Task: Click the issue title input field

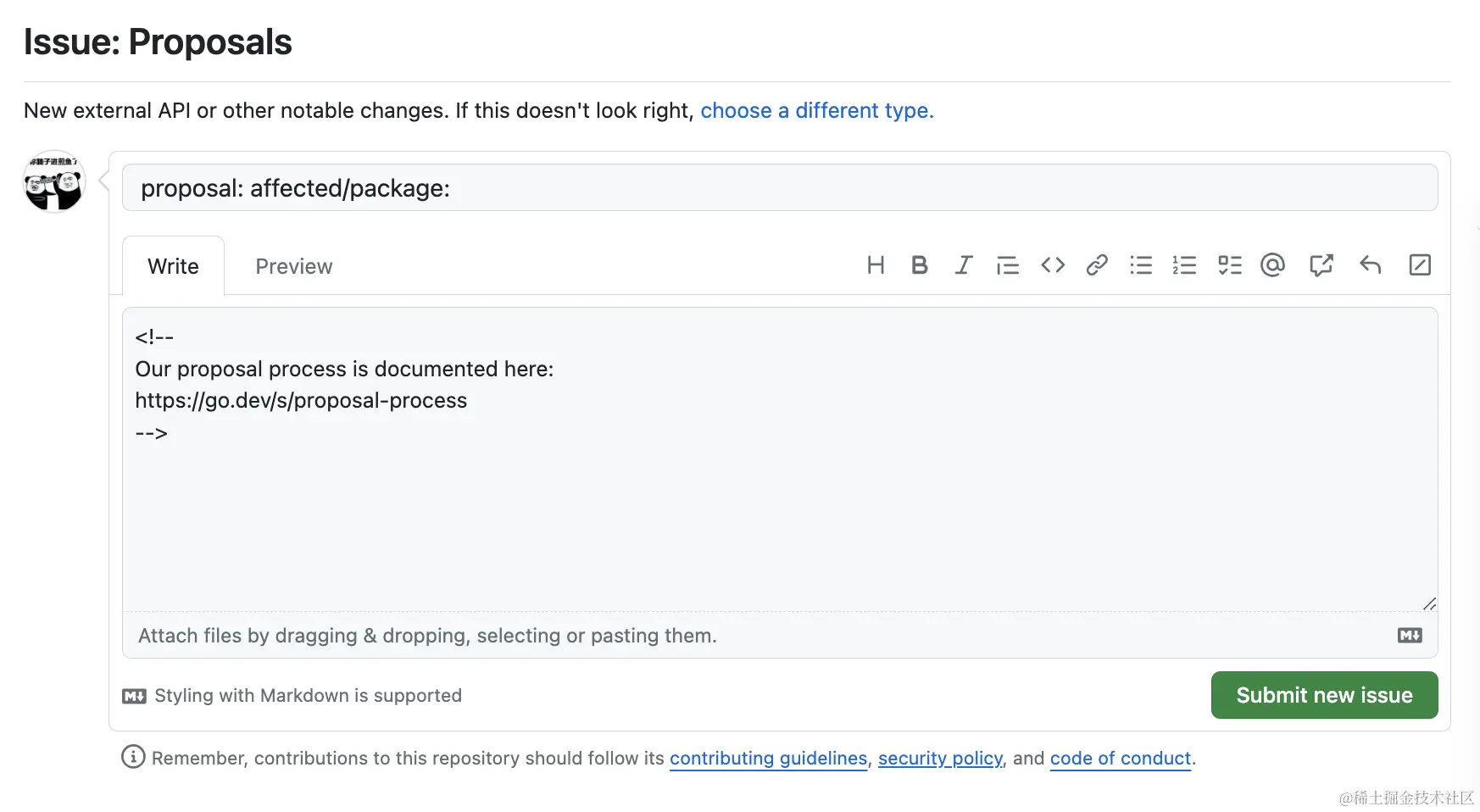Action: [x=780, y=187]
